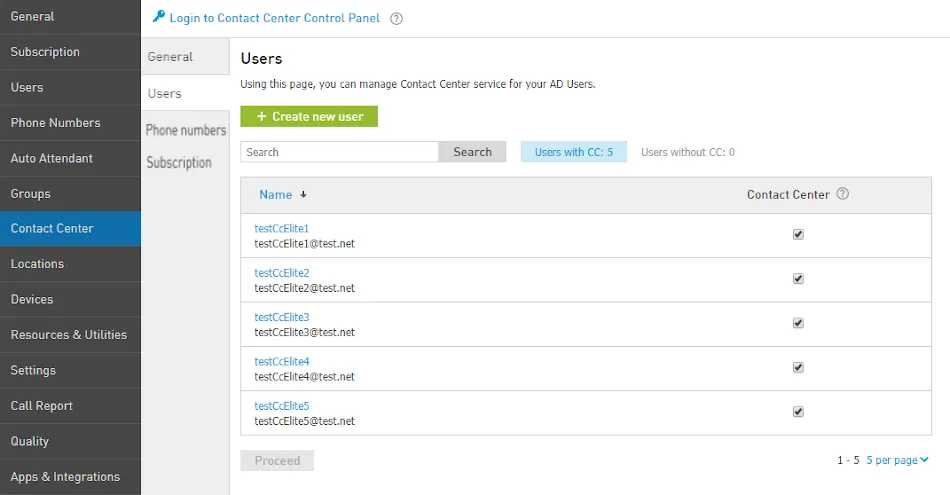Click the testCcElite1@test.net email text
This screenshot has height=495, width=950.
click(305, 244)
